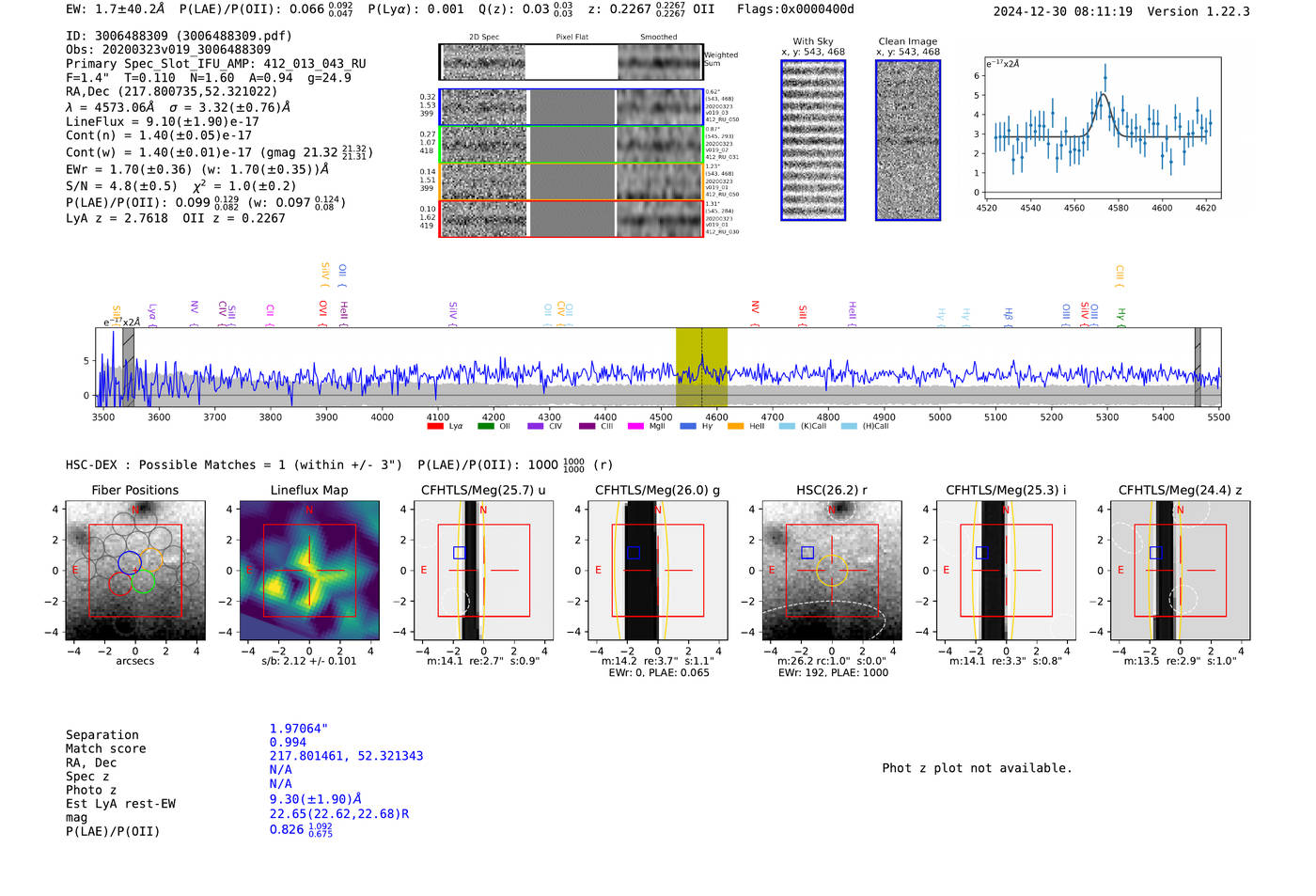Click the blue fiber circle in Fiber Positions
The height and width of the screenshot is (896, 1316).
tap(130, 562)
